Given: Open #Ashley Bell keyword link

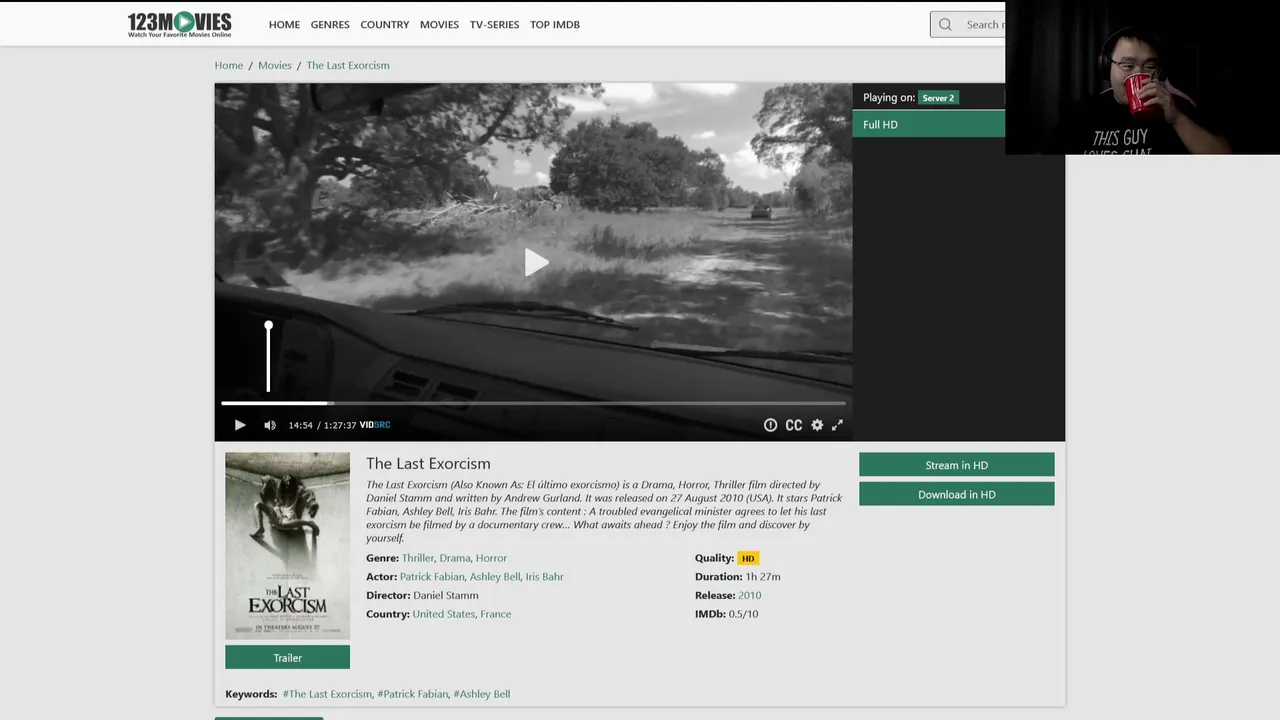Looking at the screenshot, I should 482,694.
